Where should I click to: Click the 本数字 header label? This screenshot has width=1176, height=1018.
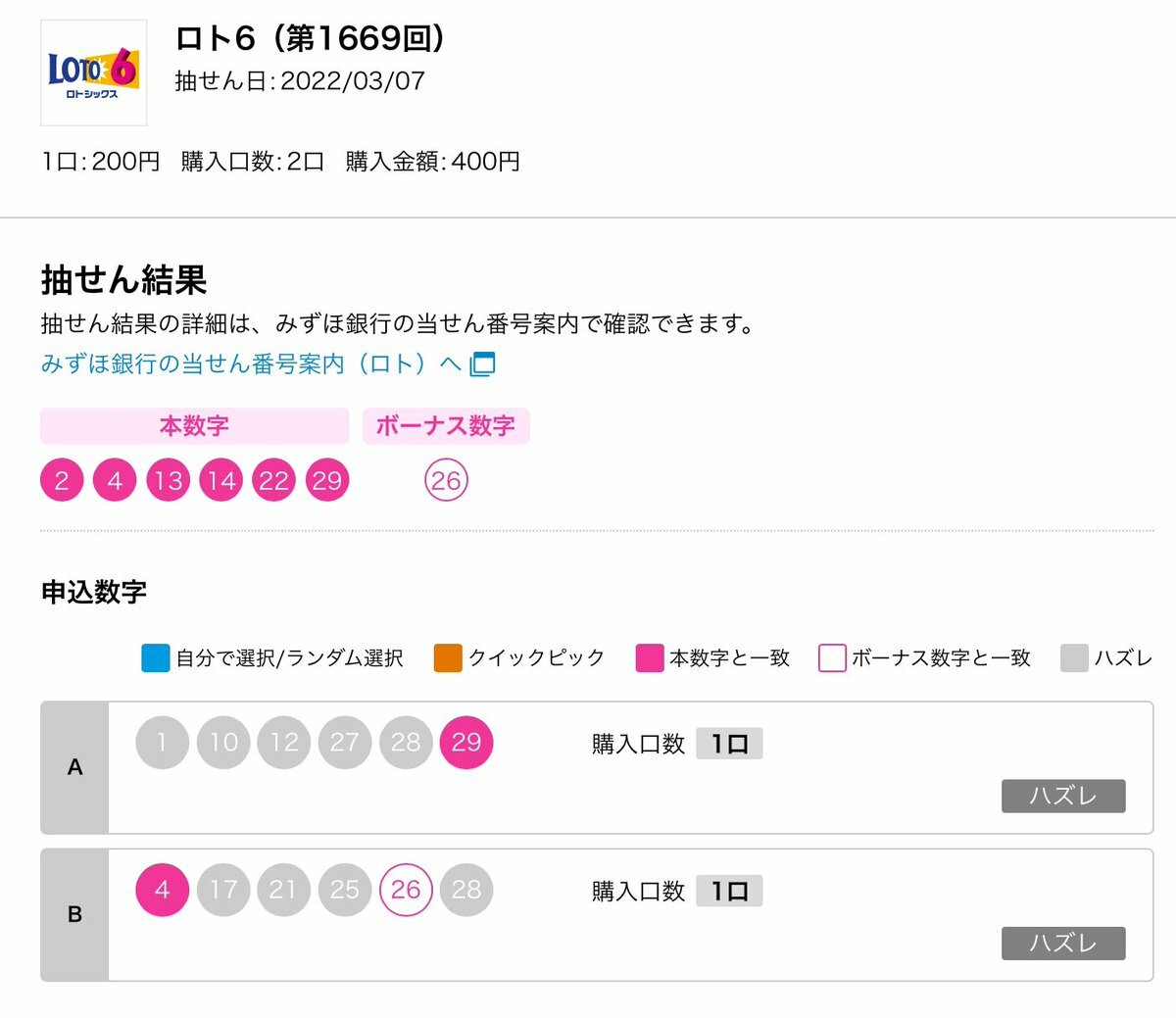point(194,426)
